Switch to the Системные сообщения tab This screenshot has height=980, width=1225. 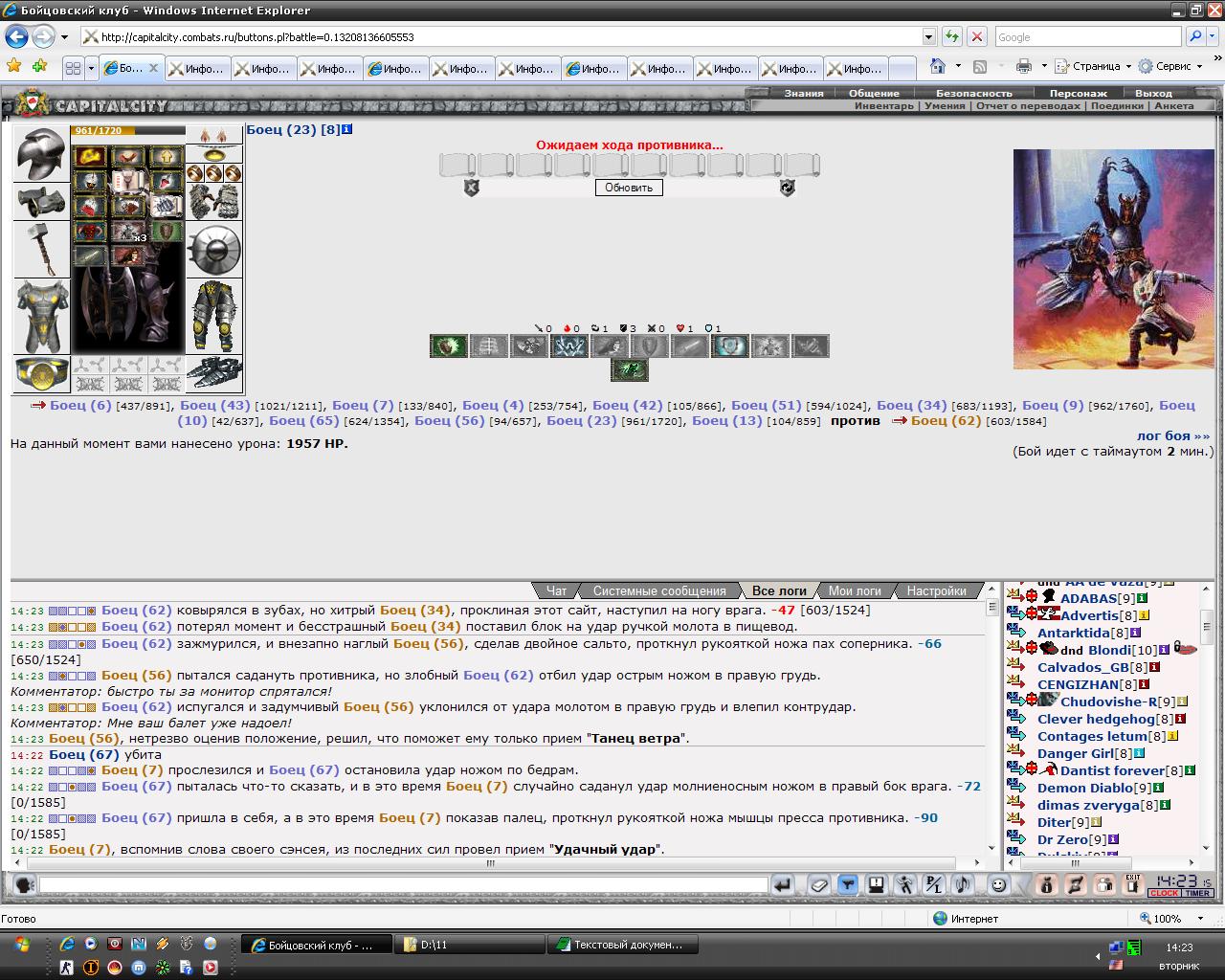pos(659,590)
